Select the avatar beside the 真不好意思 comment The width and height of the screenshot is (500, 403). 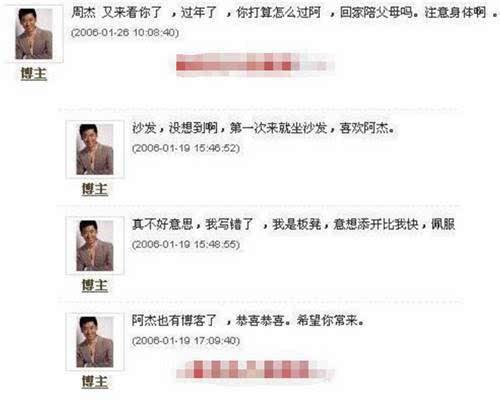95,246
